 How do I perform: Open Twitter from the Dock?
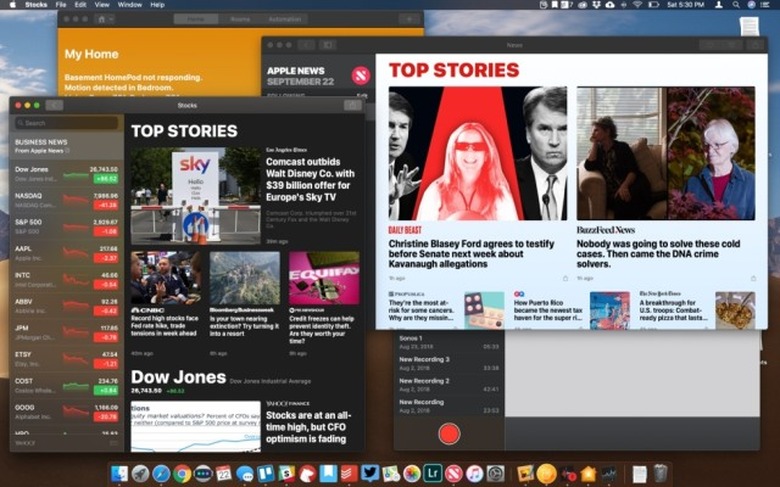[370, 473]
